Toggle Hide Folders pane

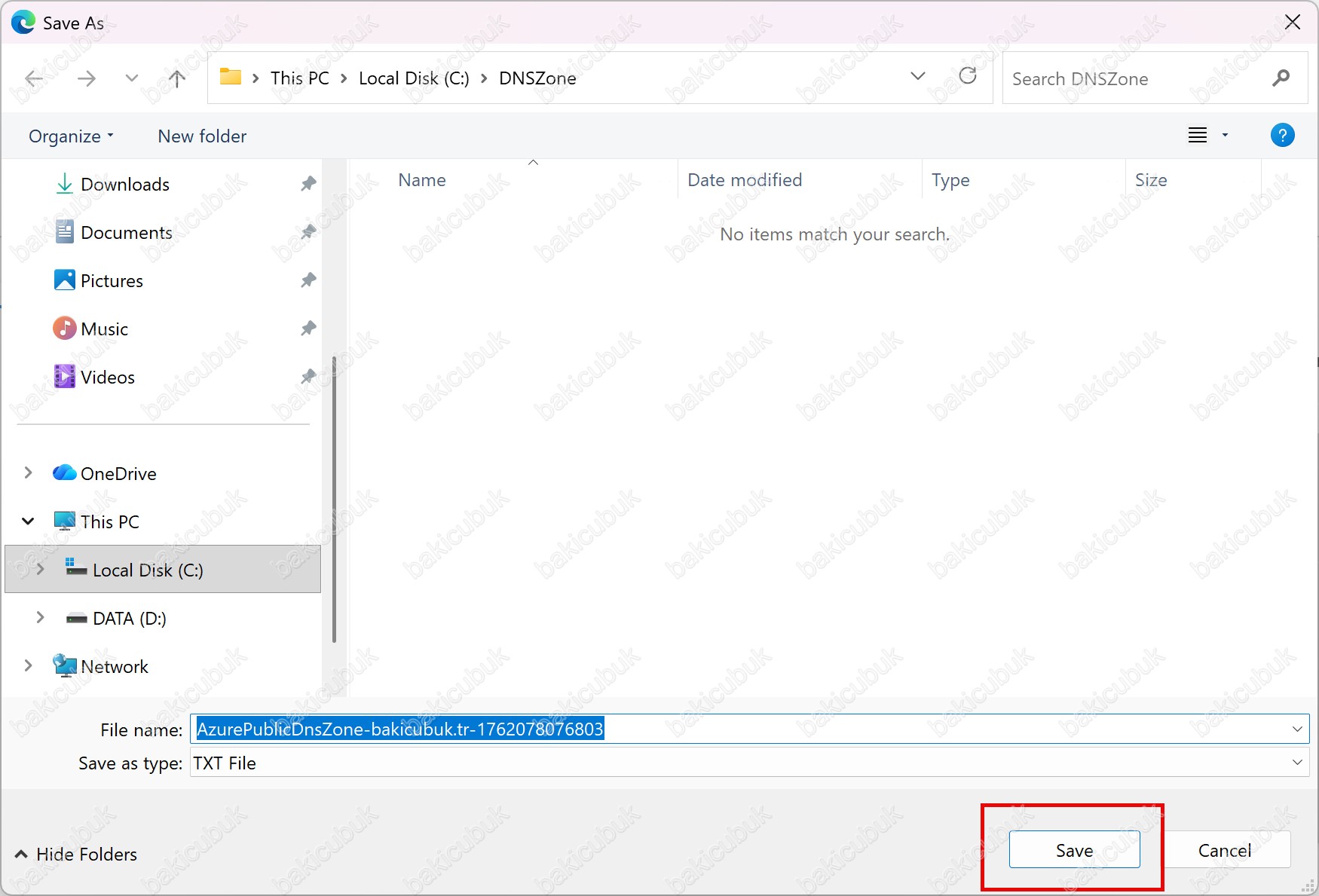(76, 854)
